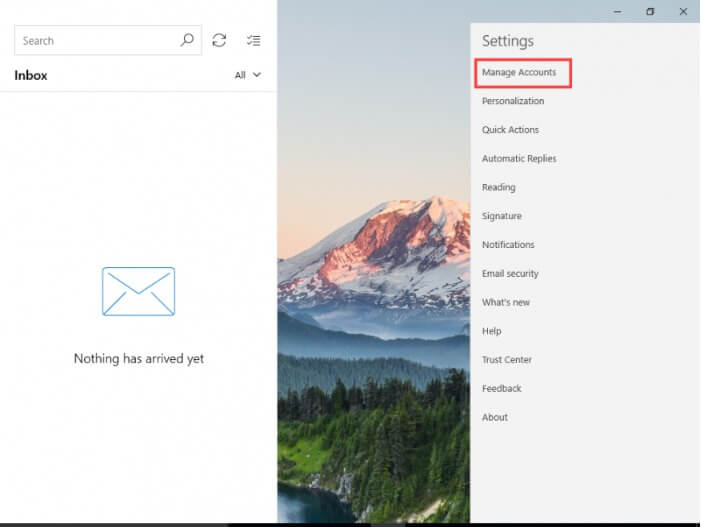
Task: Restore down the Mail window
Action: (650, 12)
